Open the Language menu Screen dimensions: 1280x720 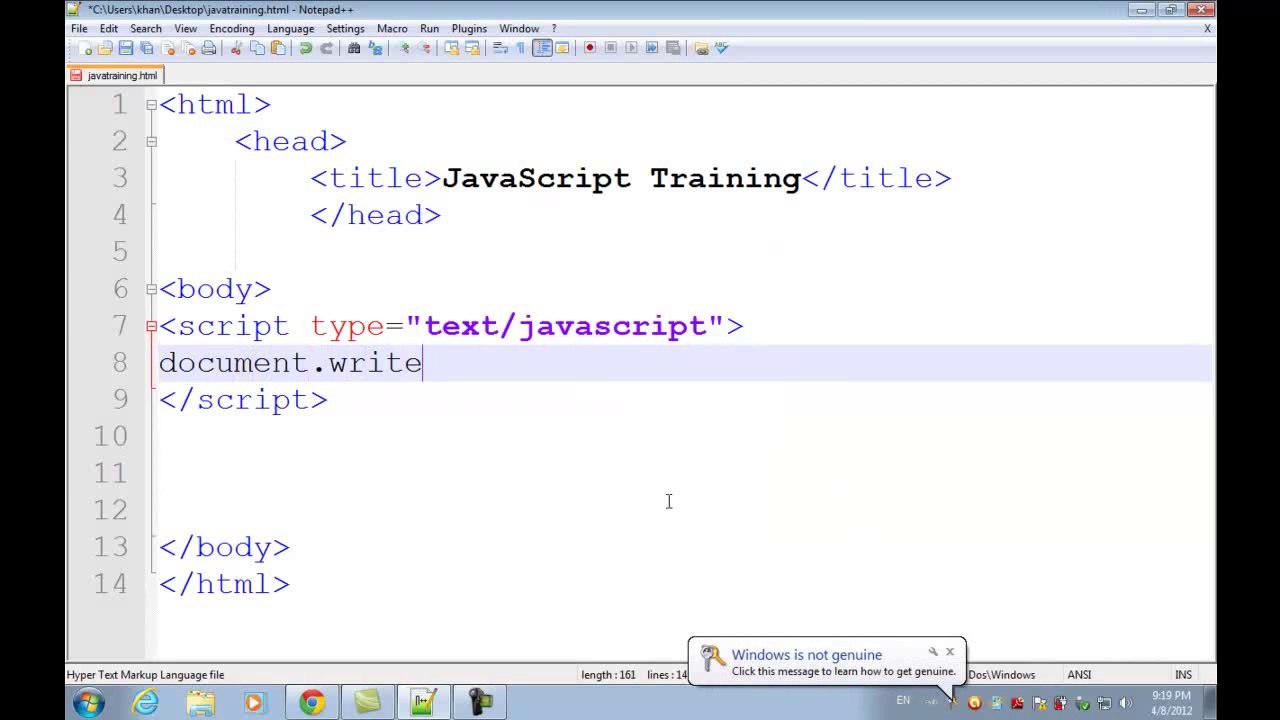click(290, 29)
